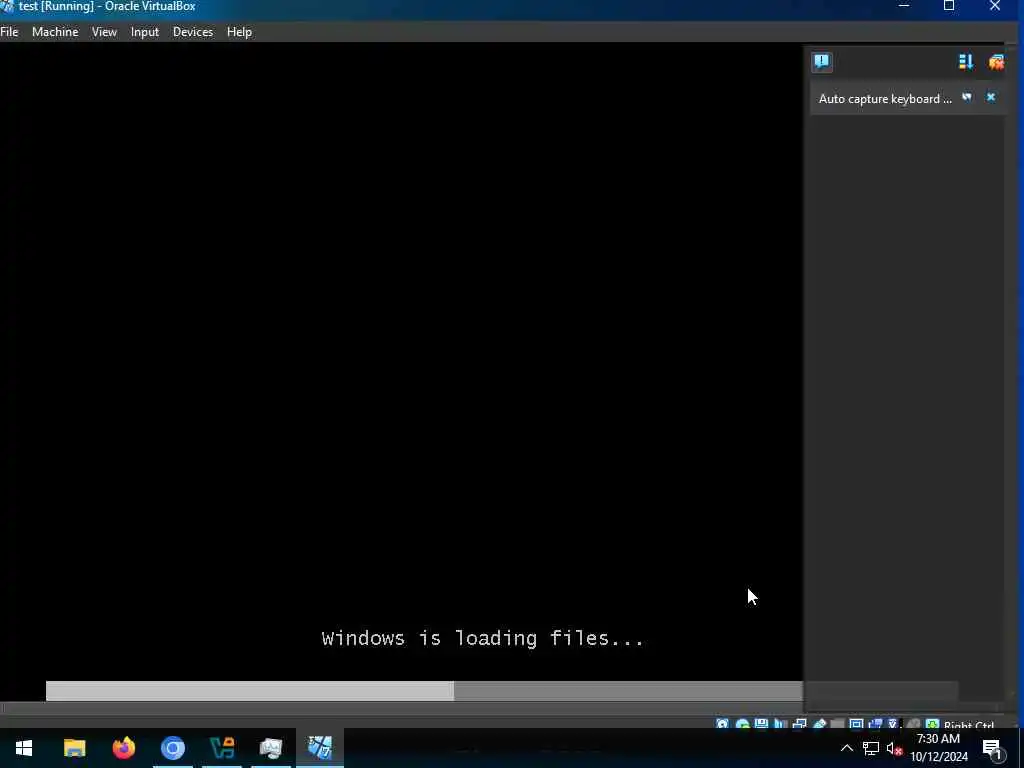Show hidden system tray icons
Image resolution: width=1024 pixels, height=768 pixels.
[846, 748]
